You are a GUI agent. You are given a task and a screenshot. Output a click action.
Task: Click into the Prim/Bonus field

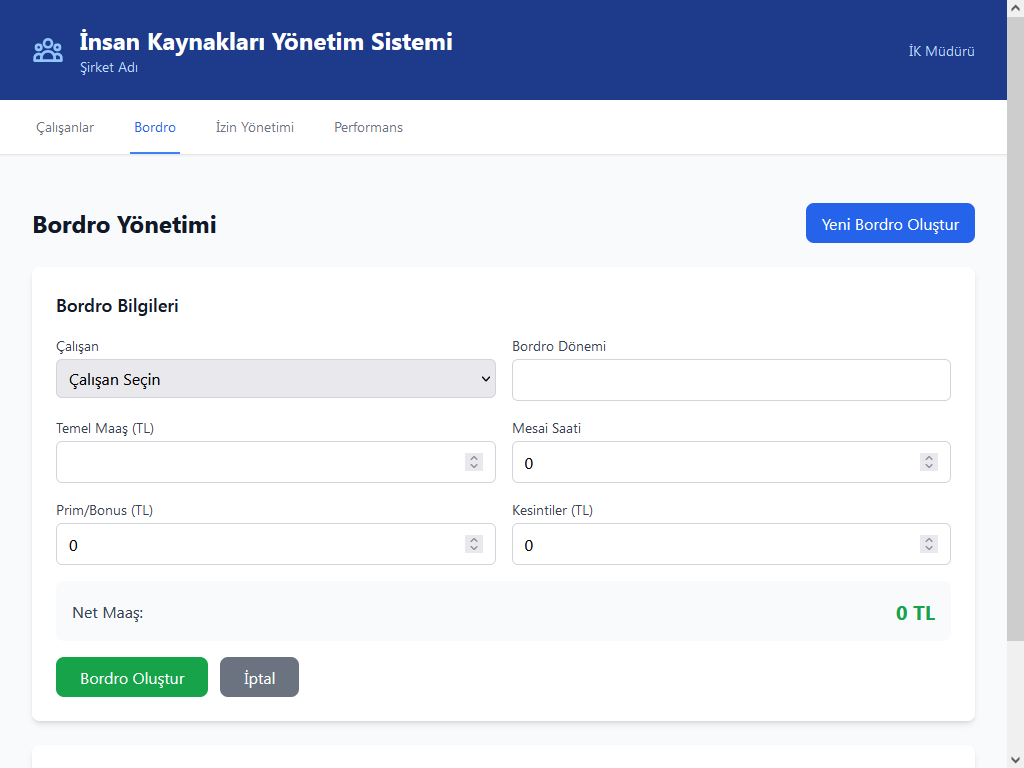click(x=260, y=544)
